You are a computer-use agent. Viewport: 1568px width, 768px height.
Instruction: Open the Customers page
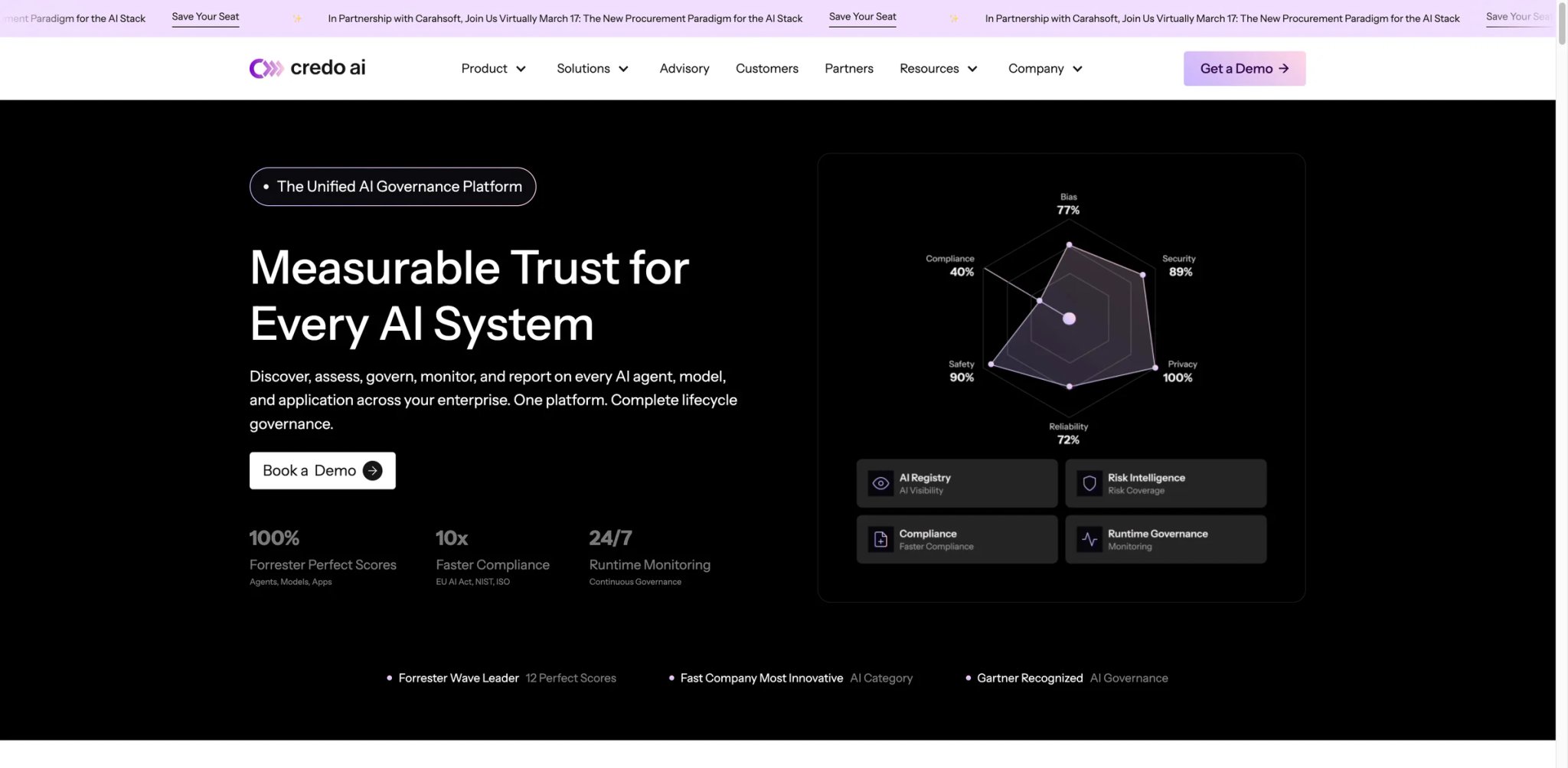point(767,69)
